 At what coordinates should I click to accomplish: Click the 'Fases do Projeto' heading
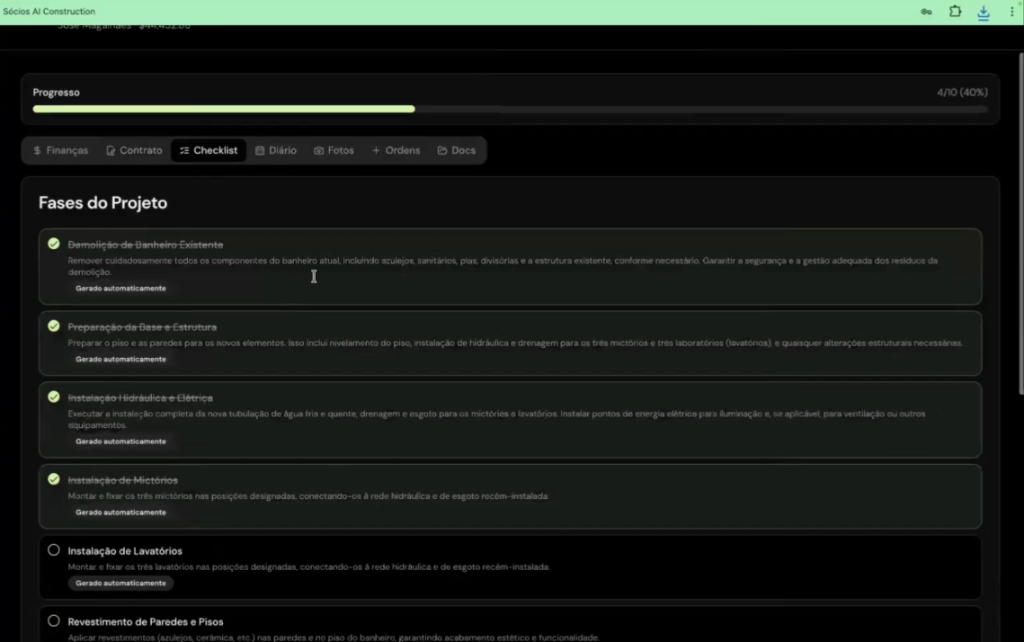pyautogui.click(x=103, y=202)
